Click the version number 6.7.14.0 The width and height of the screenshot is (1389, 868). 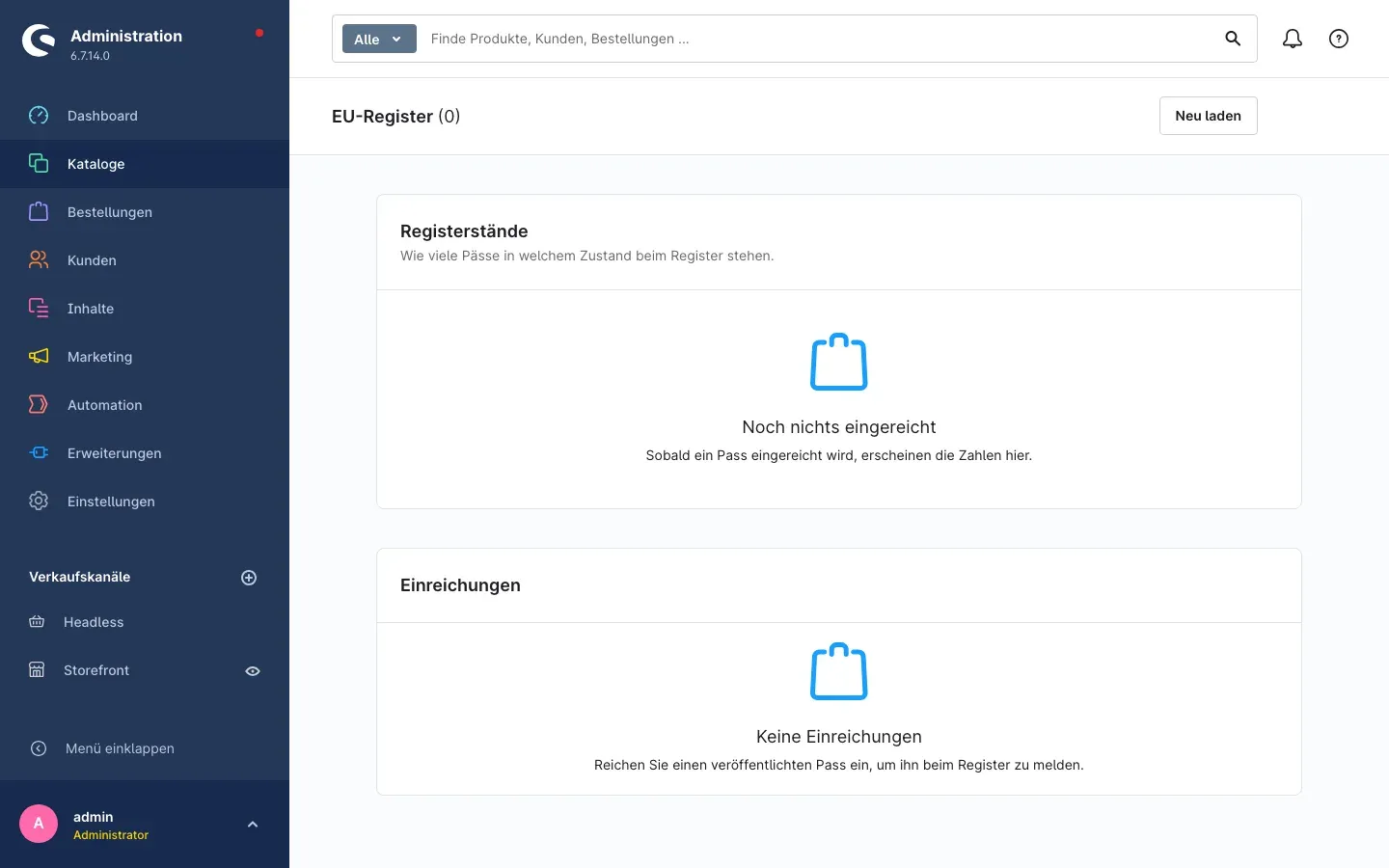tap(90, 56)
